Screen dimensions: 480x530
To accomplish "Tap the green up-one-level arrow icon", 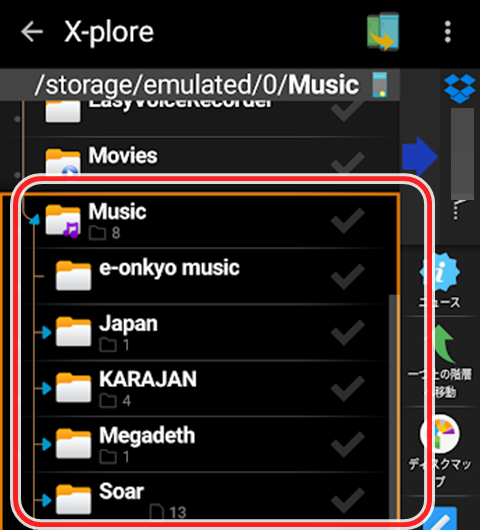I will tap(444, 344).
